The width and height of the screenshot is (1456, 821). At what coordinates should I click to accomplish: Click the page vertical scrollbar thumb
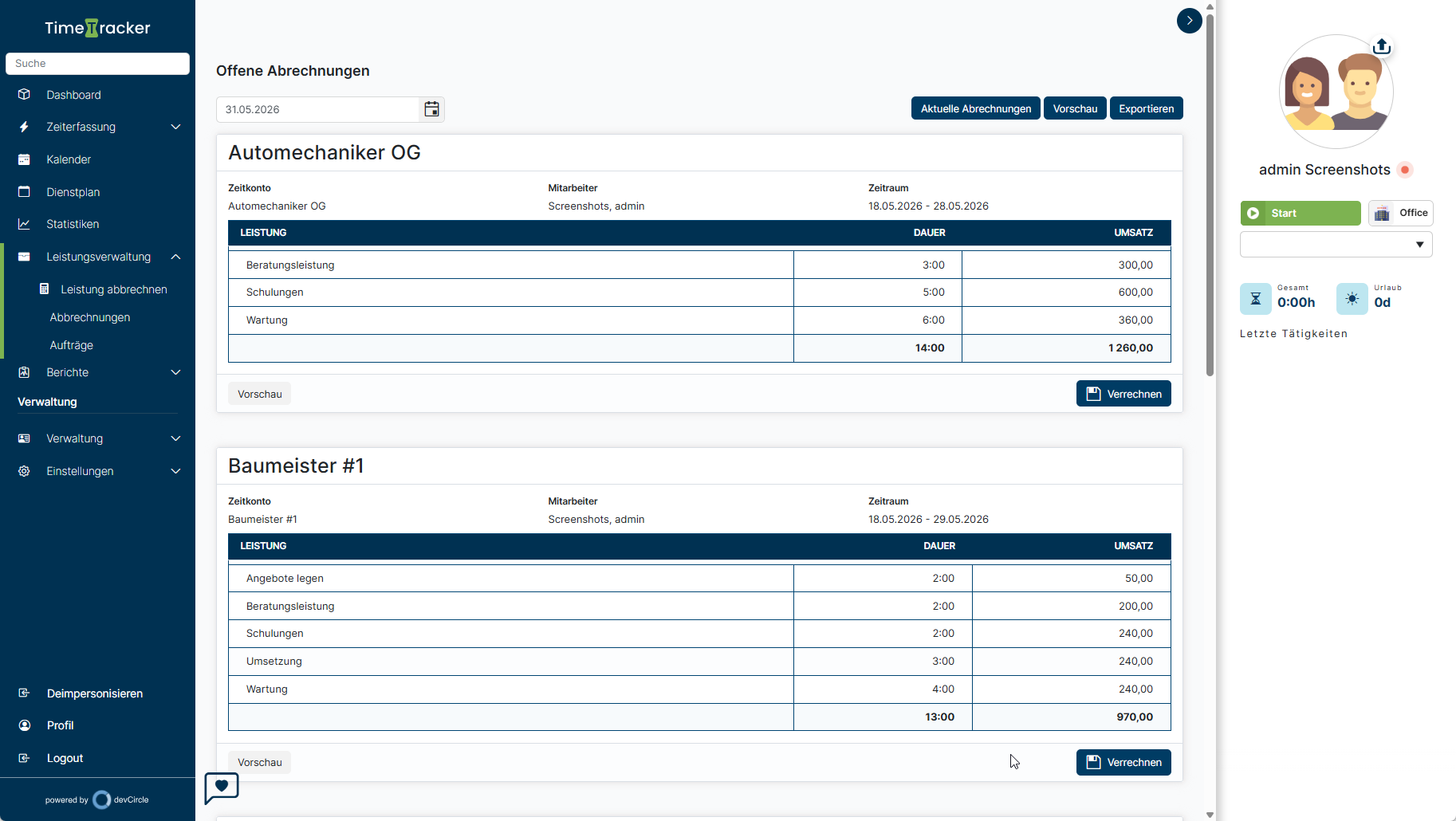1210,195
